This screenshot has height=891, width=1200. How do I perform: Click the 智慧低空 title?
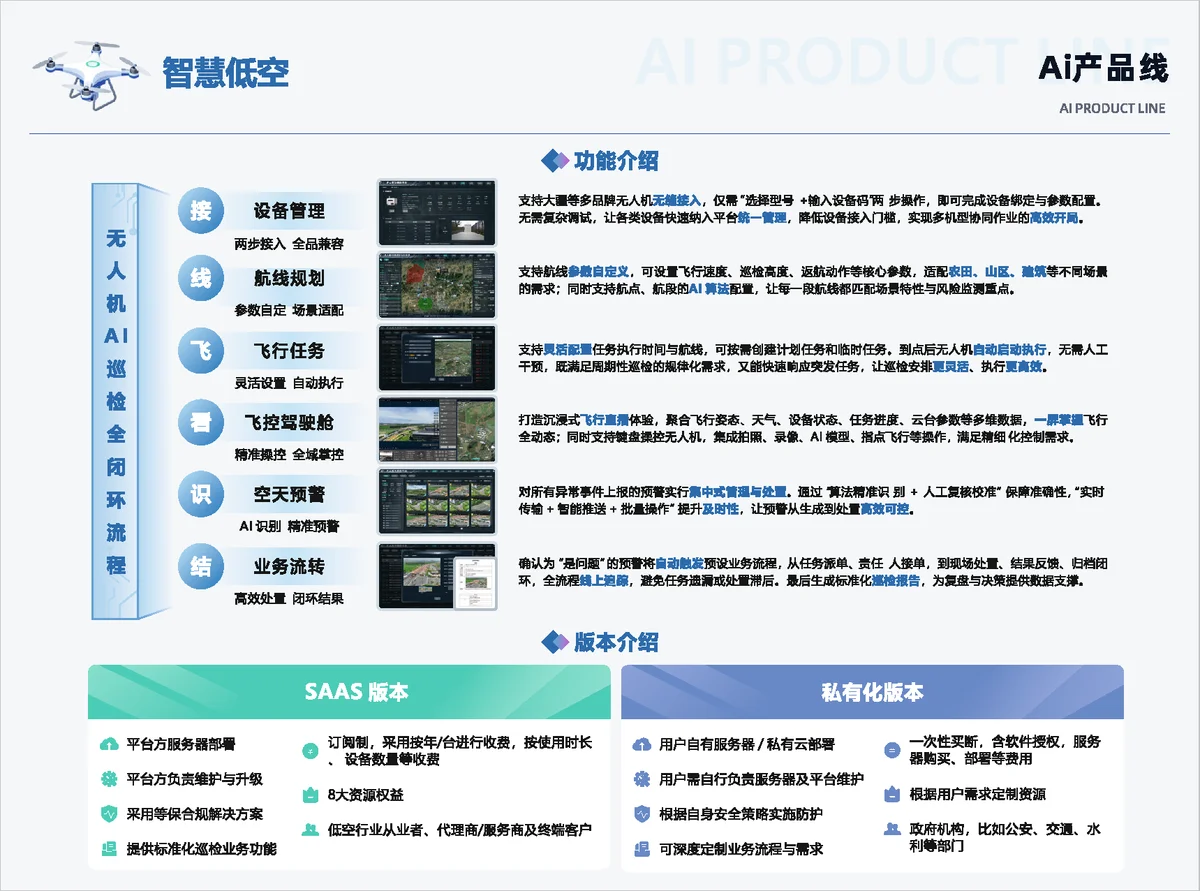226,72
